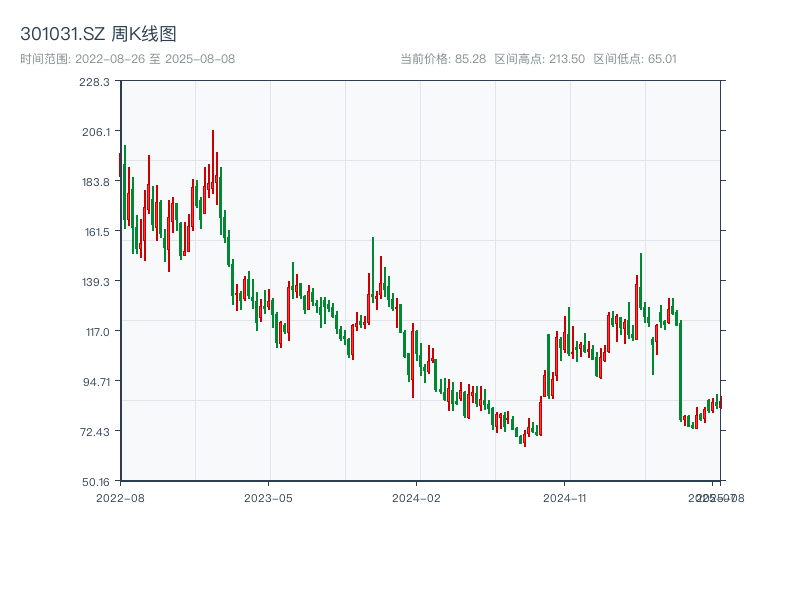Click the interval high 213.50 label
This screenshot has height=600, width=800.
pos(540,59)
